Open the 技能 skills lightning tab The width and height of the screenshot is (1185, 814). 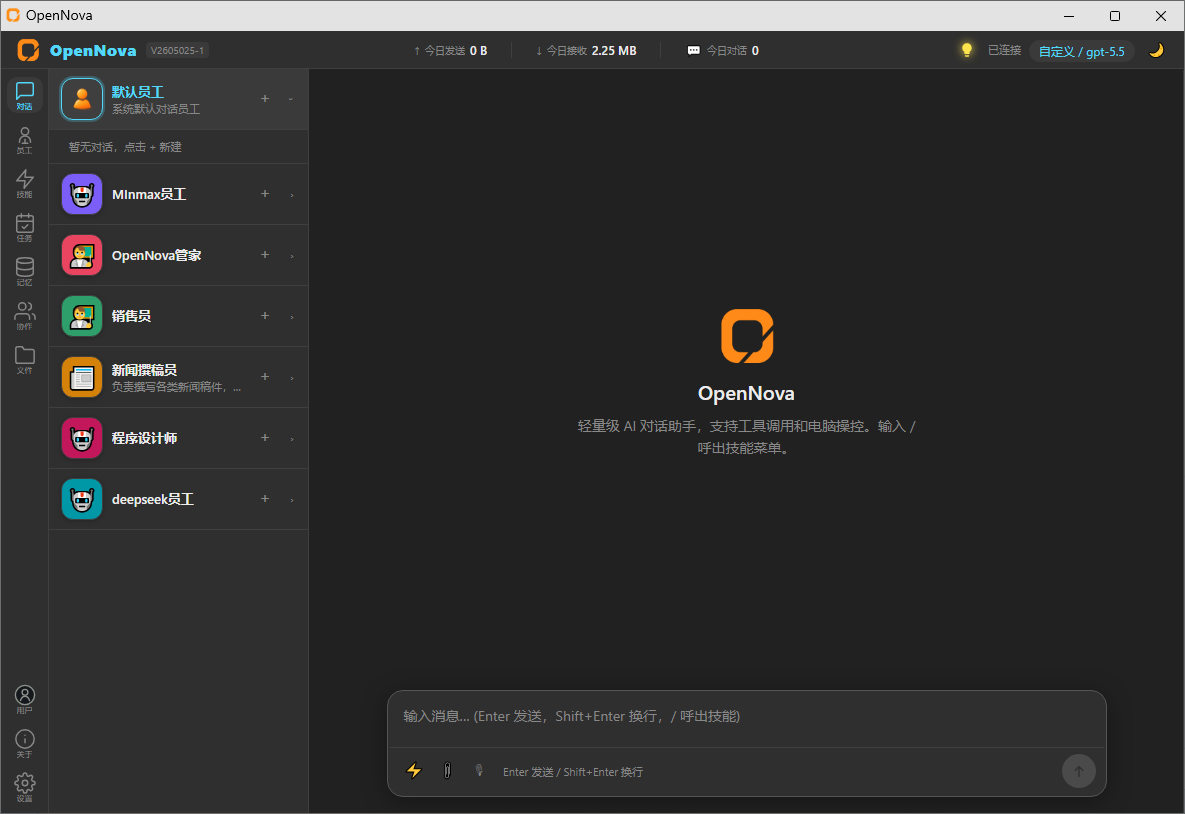[24, 184]
